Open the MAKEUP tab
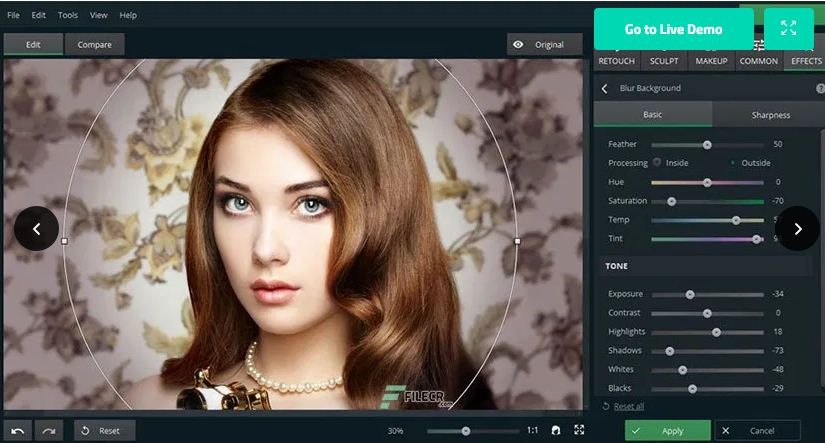 711,61
